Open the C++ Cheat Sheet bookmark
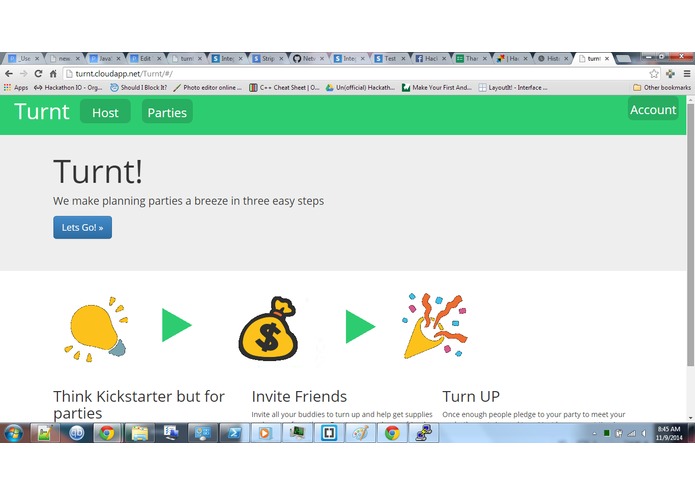The height and width of the screenshot is (494, 695). (x=284, y=88)
